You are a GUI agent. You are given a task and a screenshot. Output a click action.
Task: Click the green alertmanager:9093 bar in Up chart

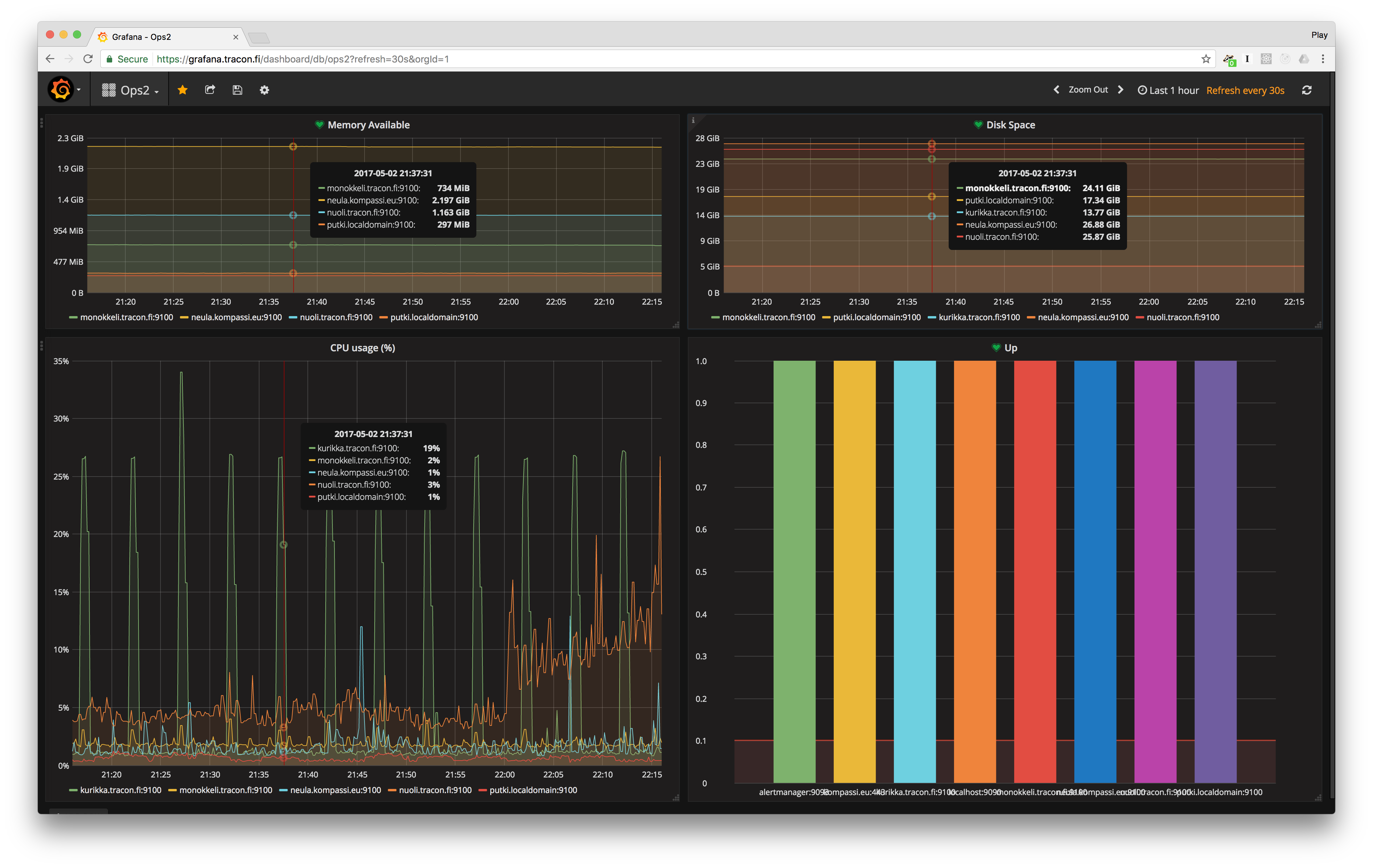(794, 572)
